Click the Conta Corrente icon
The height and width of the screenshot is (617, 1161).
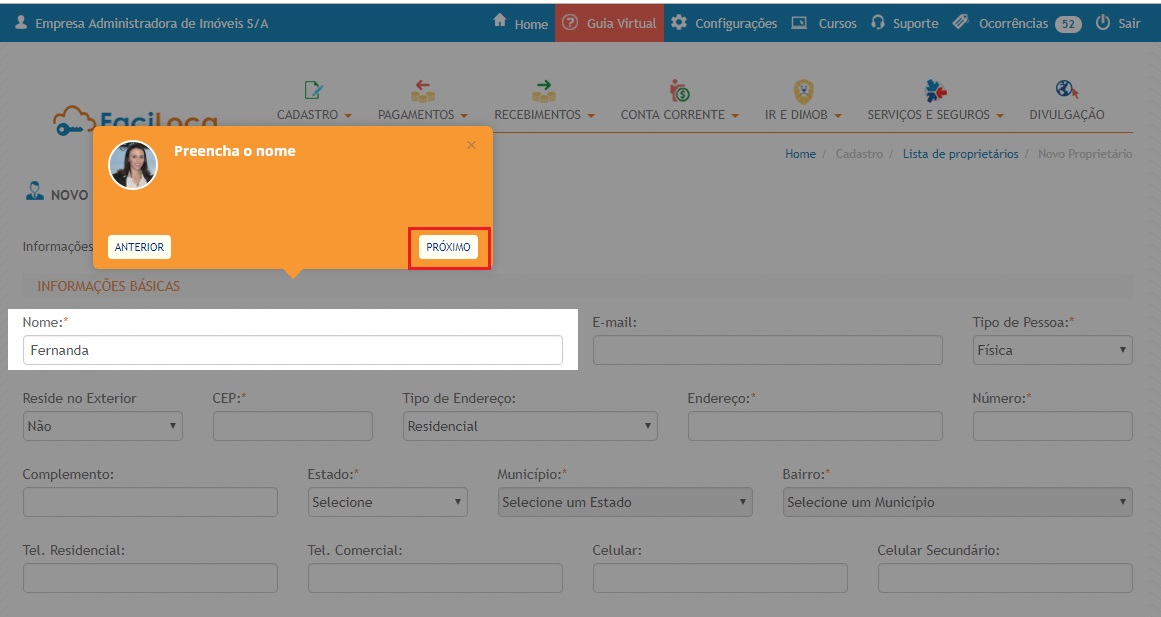[x=679, y=91]
